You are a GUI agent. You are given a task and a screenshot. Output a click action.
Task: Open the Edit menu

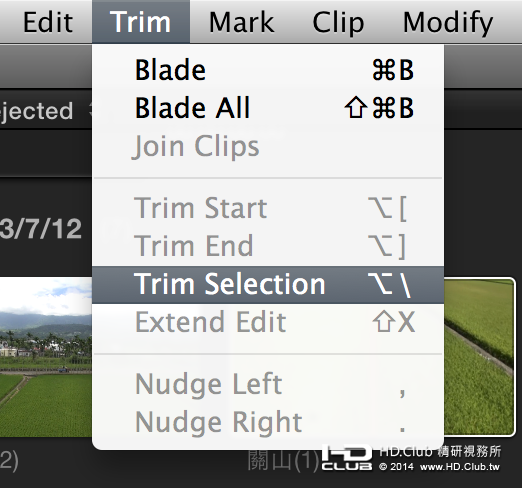tap(48, 22)
